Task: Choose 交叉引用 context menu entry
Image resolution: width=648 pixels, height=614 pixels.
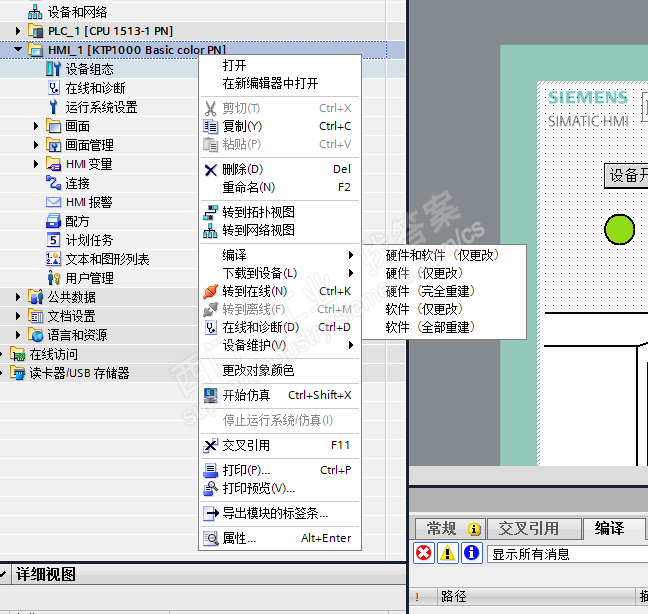Action: click(x=280, y=445)
